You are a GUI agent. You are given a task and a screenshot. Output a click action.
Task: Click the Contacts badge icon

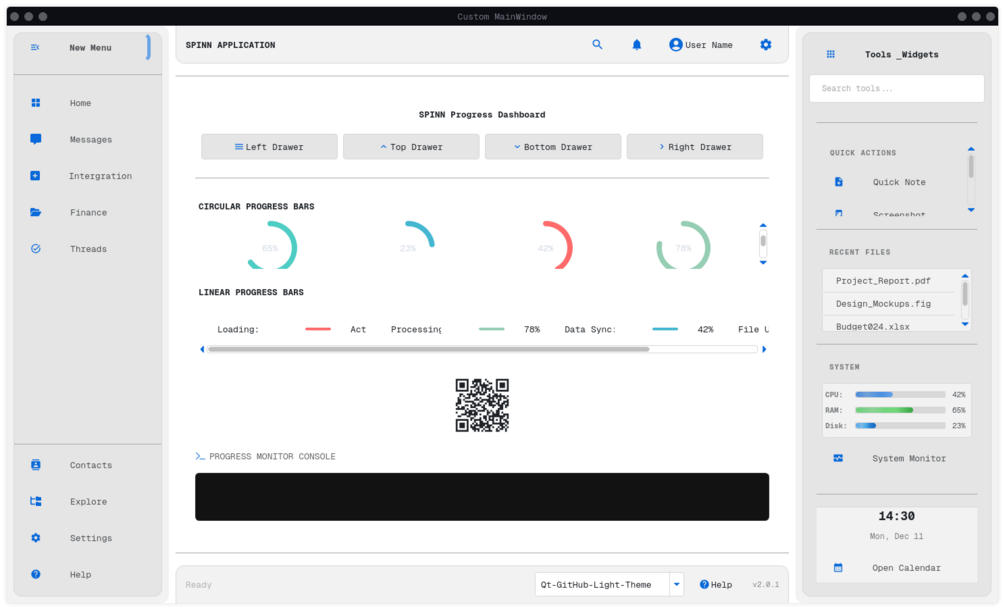[x=36, y=465]
